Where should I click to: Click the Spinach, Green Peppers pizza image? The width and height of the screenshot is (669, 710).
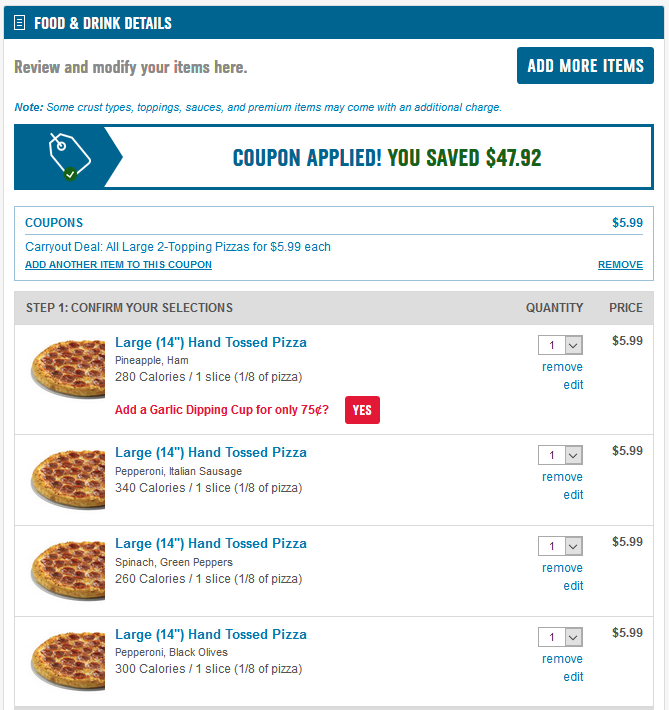click(68, 570)
